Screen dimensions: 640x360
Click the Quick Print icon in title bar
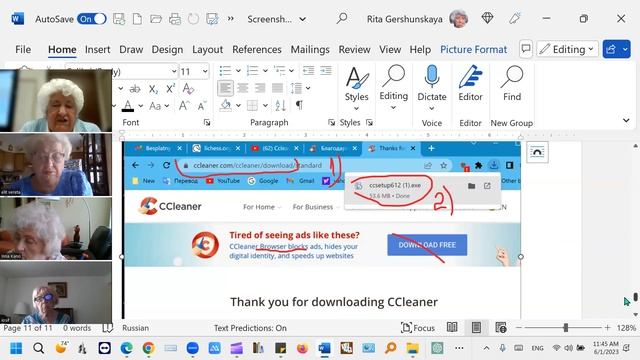(x=175, y=19)
